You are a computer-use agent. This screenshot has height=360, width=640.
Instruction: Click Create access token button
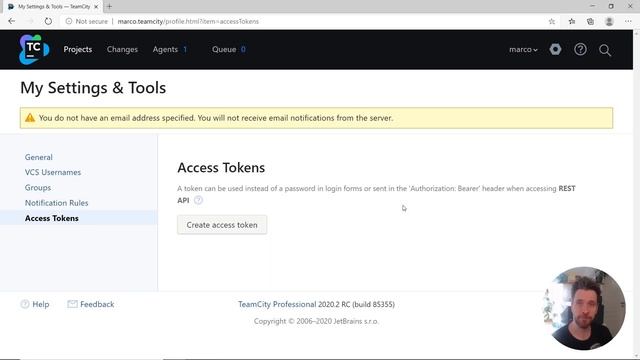[x=222, y=225]
